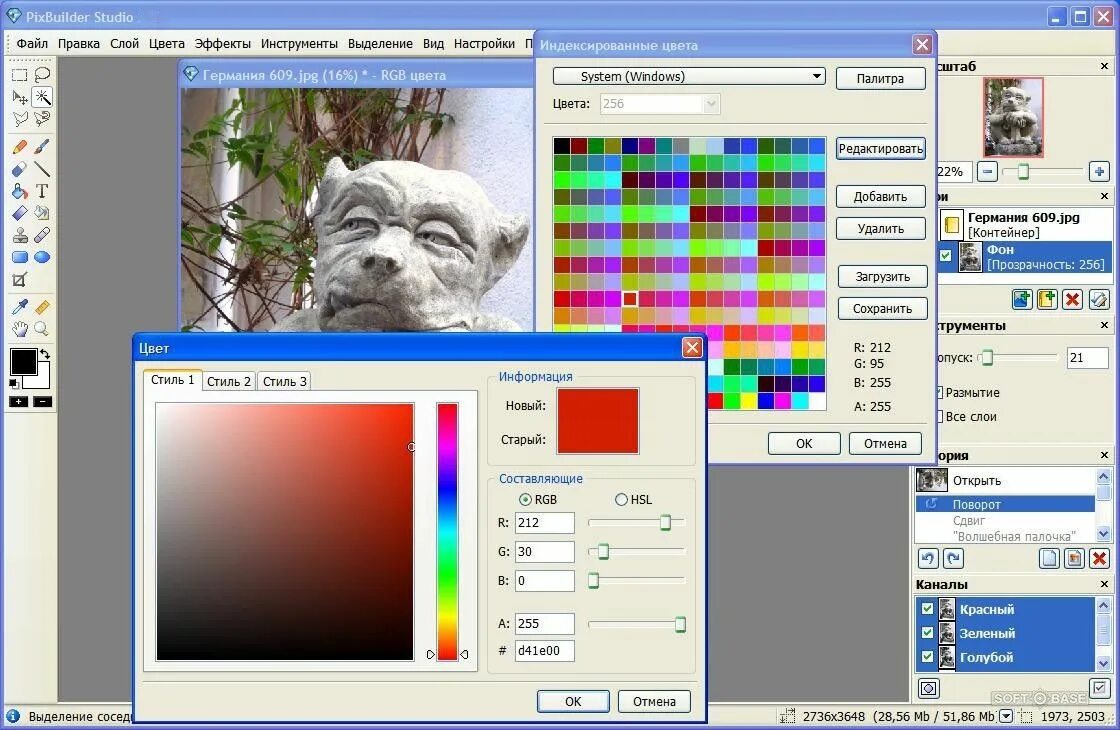
Task: Select the Eyedropper color picker tool
Action: (x=19, y=307)
